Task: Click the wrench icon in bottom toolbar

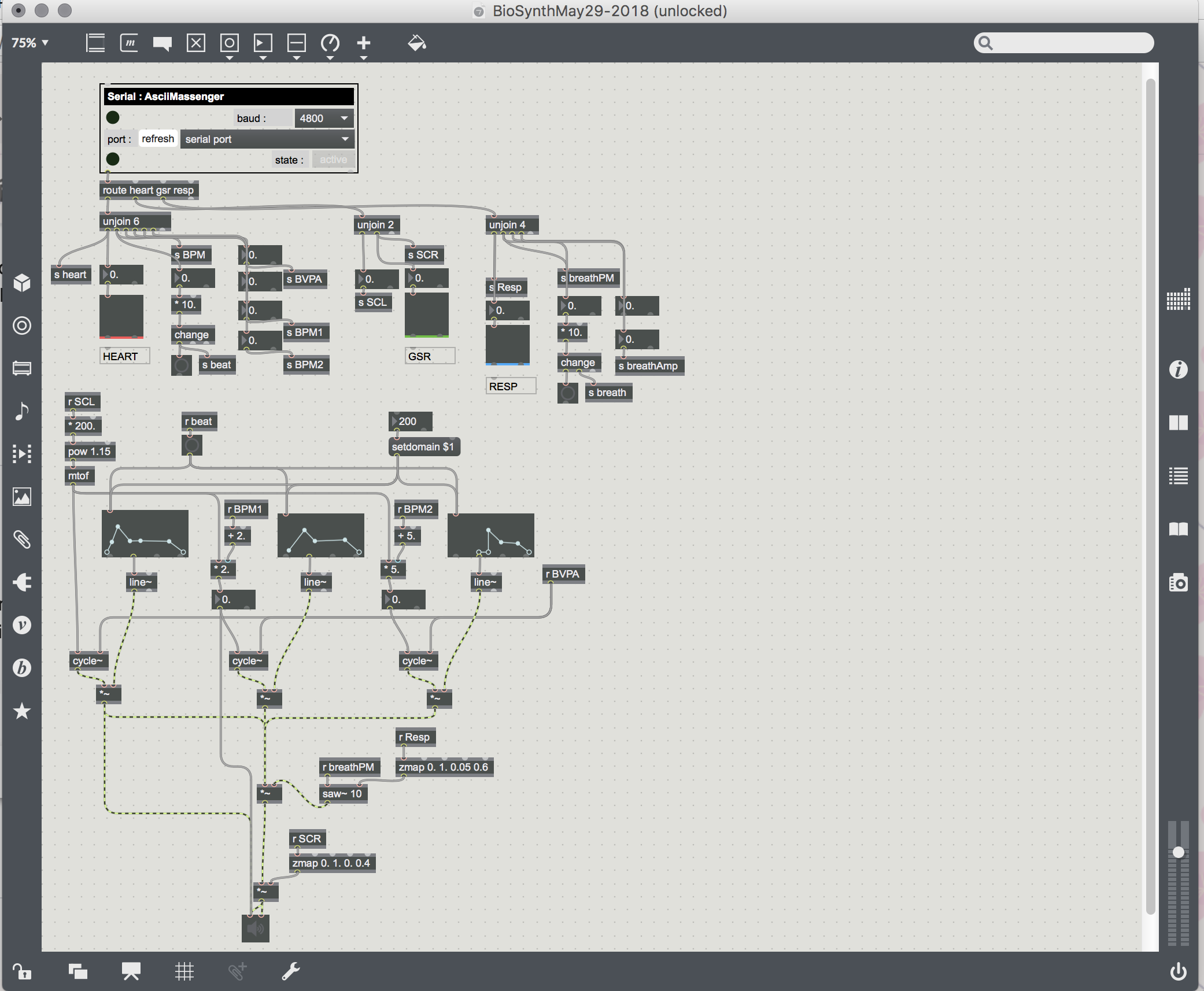Action: tap(290, 971)
